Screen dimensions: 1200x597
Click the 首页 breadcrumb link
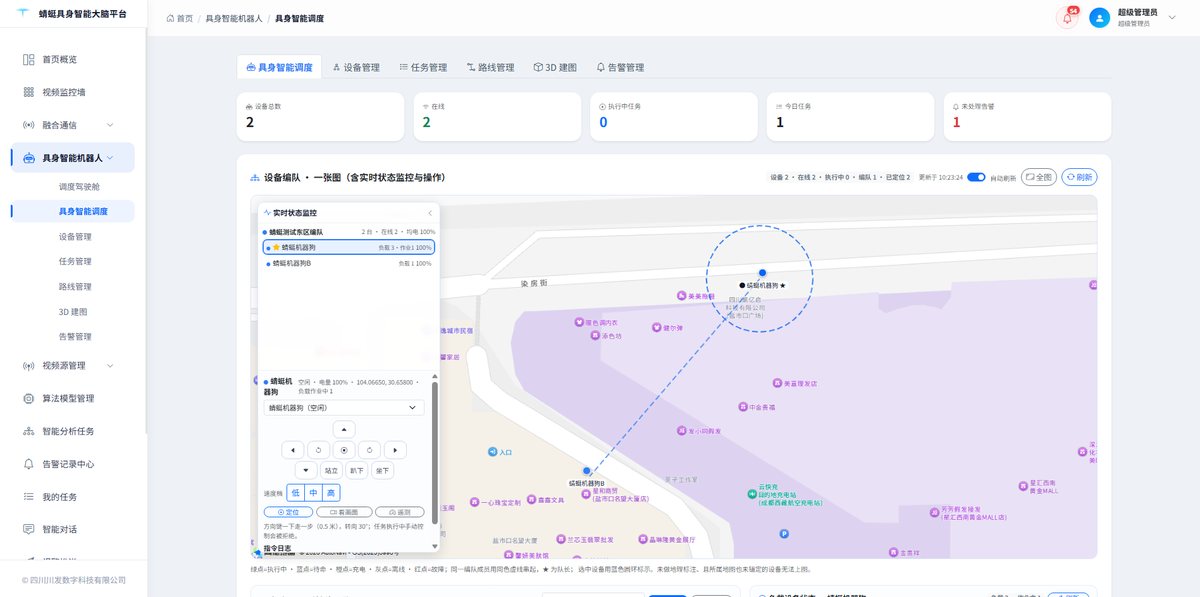coord(180,19)
